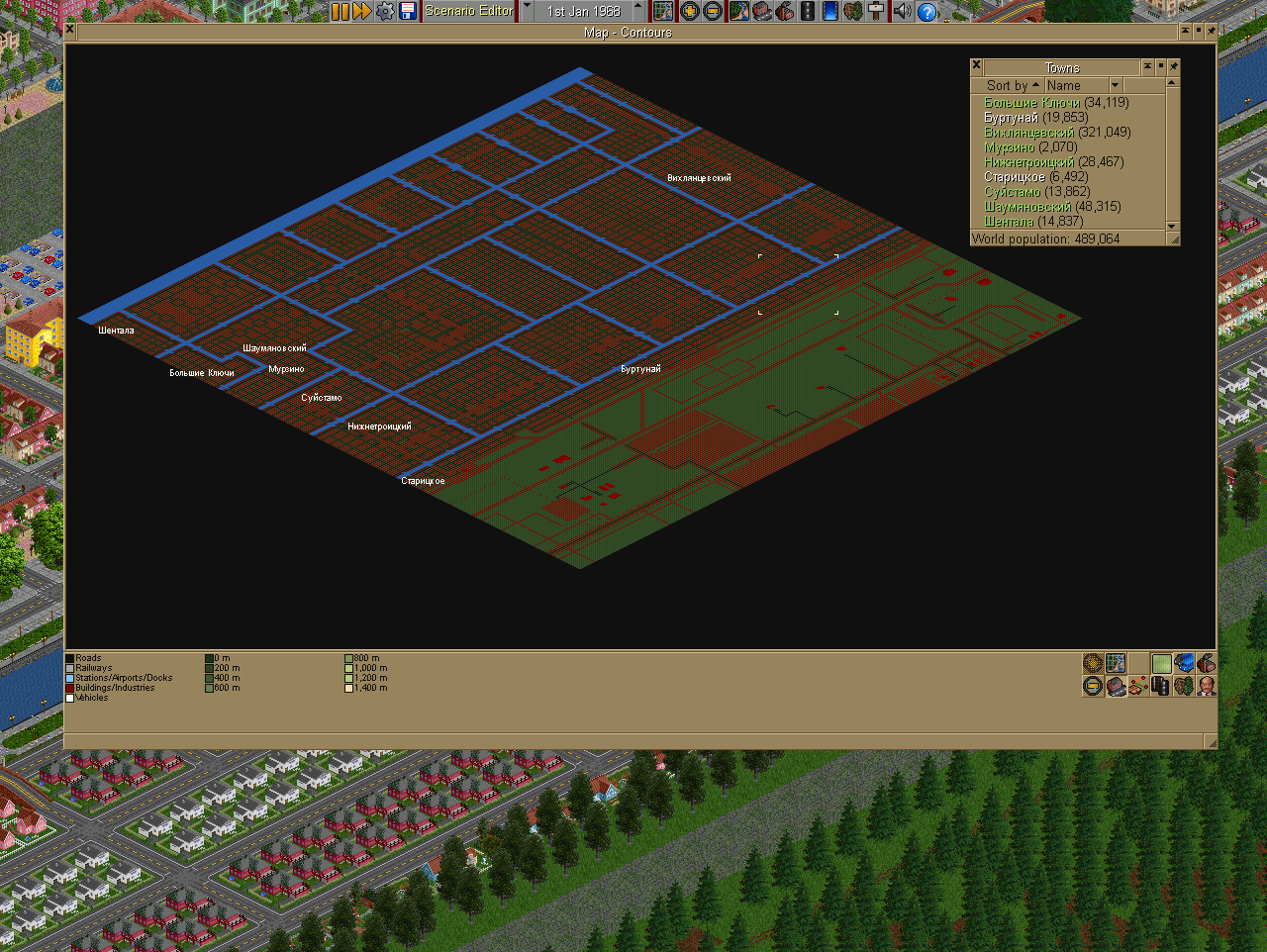Screen dimensions: 1267x952
Task: Click the dropdown arrow beside Name
Action: click(1115, 85)
